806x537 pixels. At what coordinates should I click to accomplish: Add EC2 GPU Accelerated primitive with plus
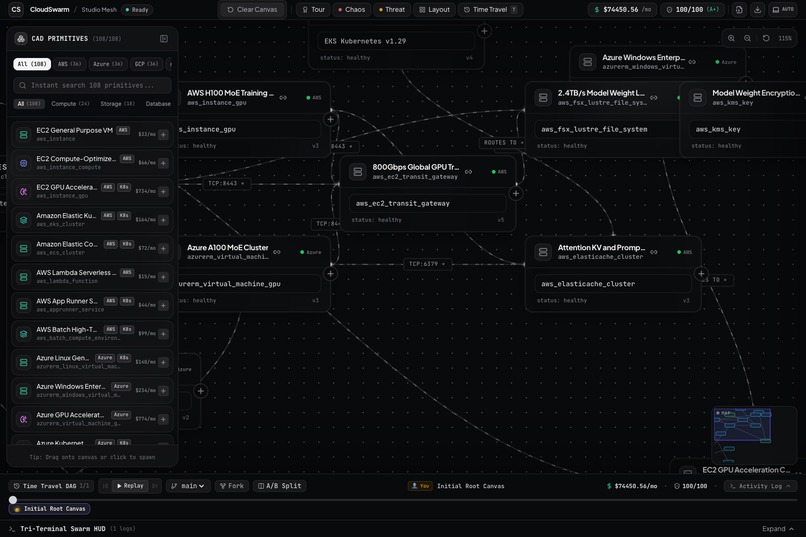pyautogui.click(x=163, y=191)
